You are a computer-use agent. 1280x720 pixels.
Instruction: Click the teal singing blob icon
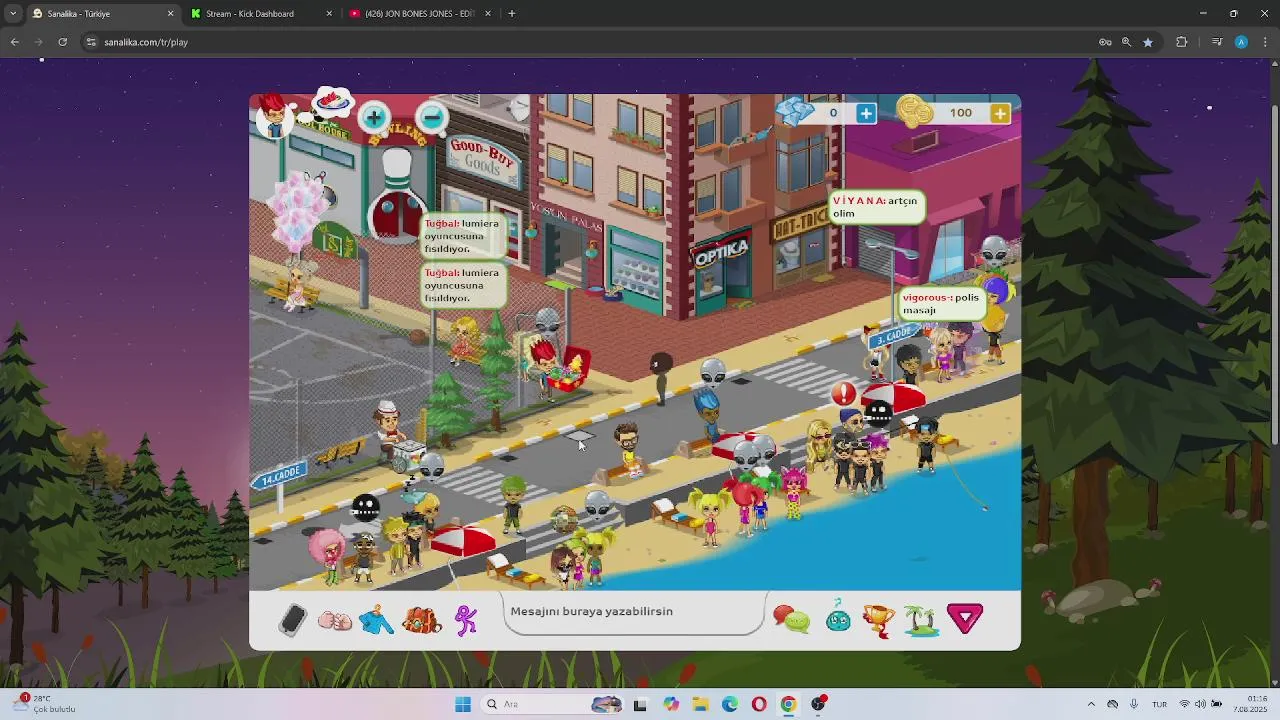coord(838,619)
